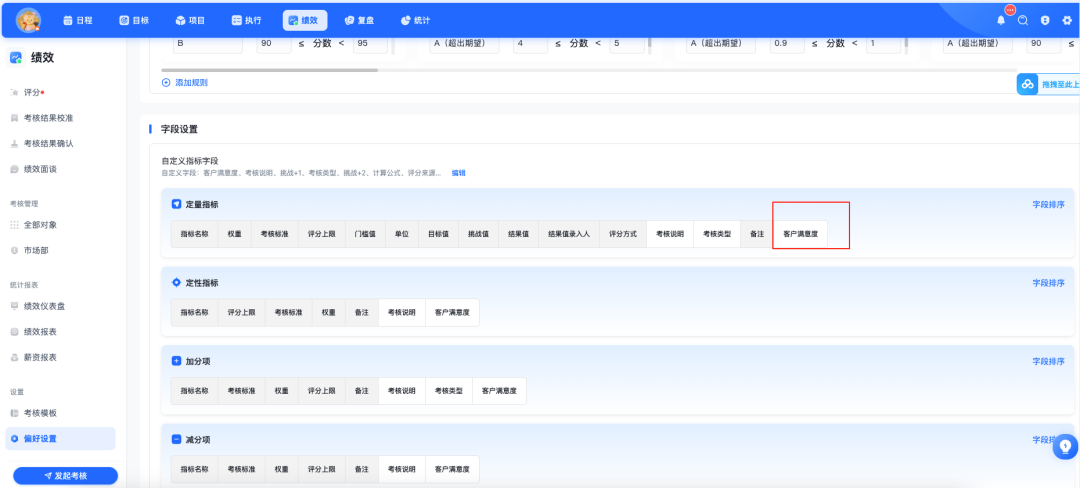1080x488 pixels.
Task: Open the 目标 tab in top navigation
Action: [133, 20]
